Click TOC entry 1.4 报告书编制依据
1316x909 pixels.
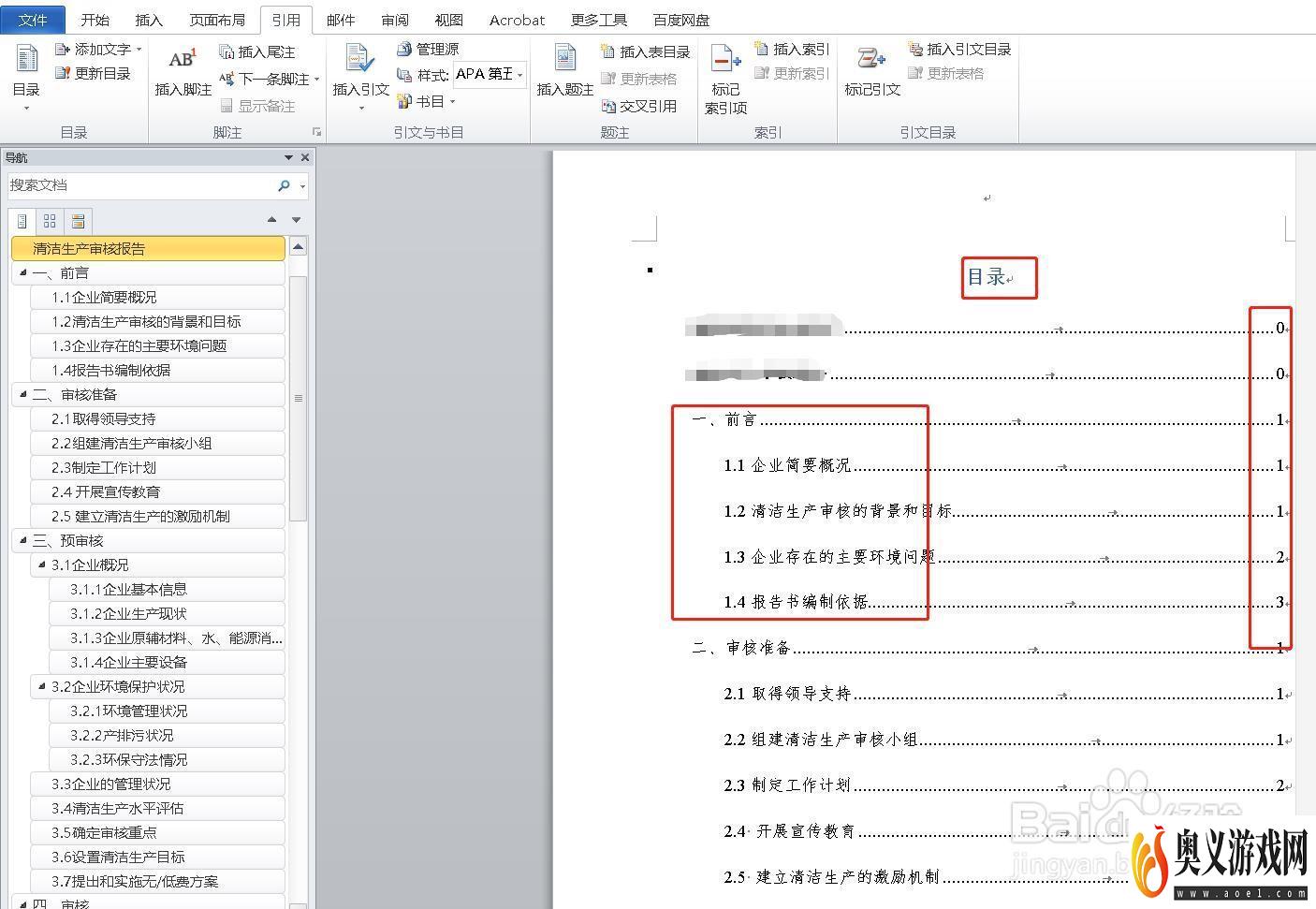click(796, 602)
